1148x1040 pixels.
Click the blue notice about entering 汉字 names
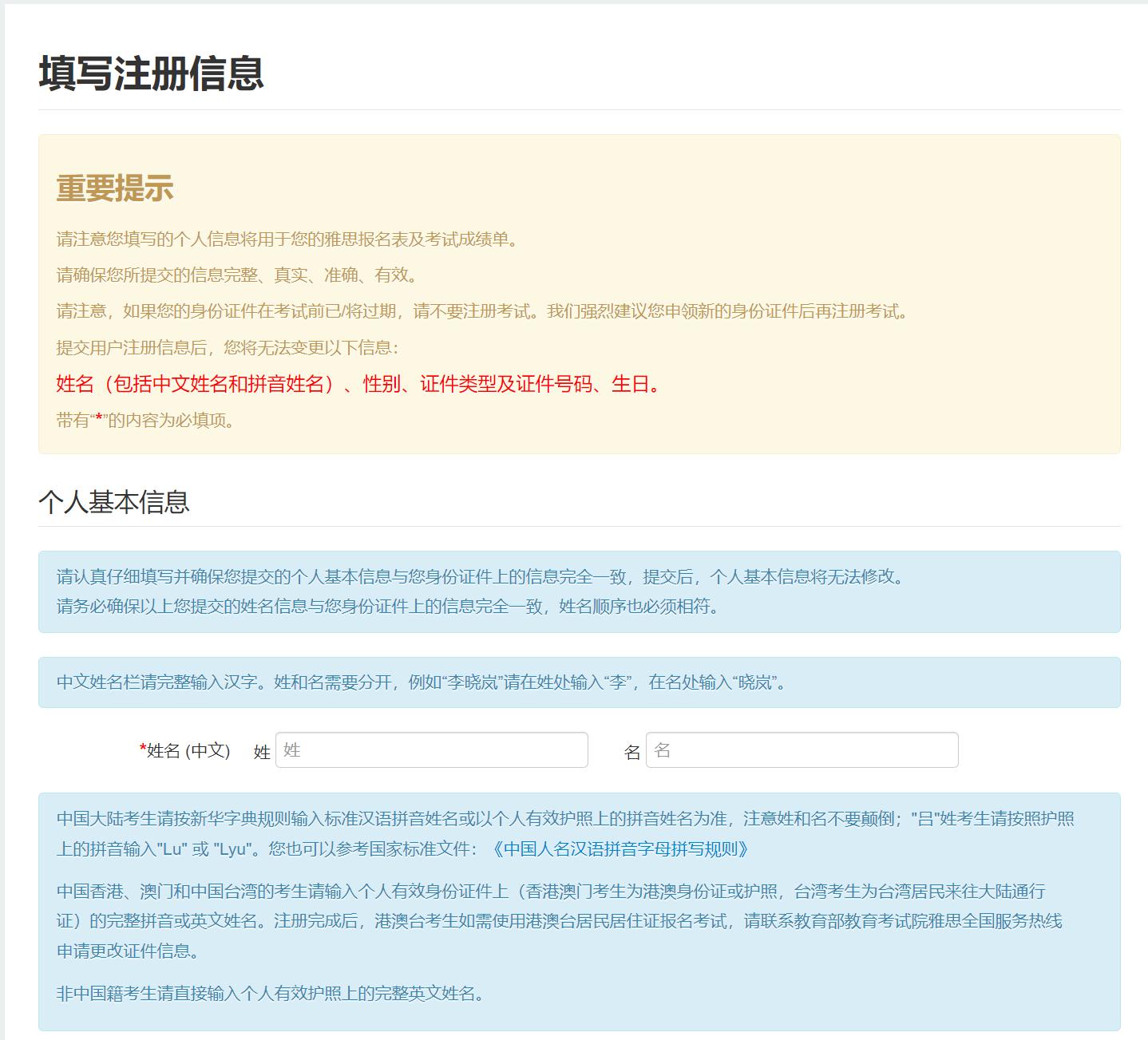[421, 682]
